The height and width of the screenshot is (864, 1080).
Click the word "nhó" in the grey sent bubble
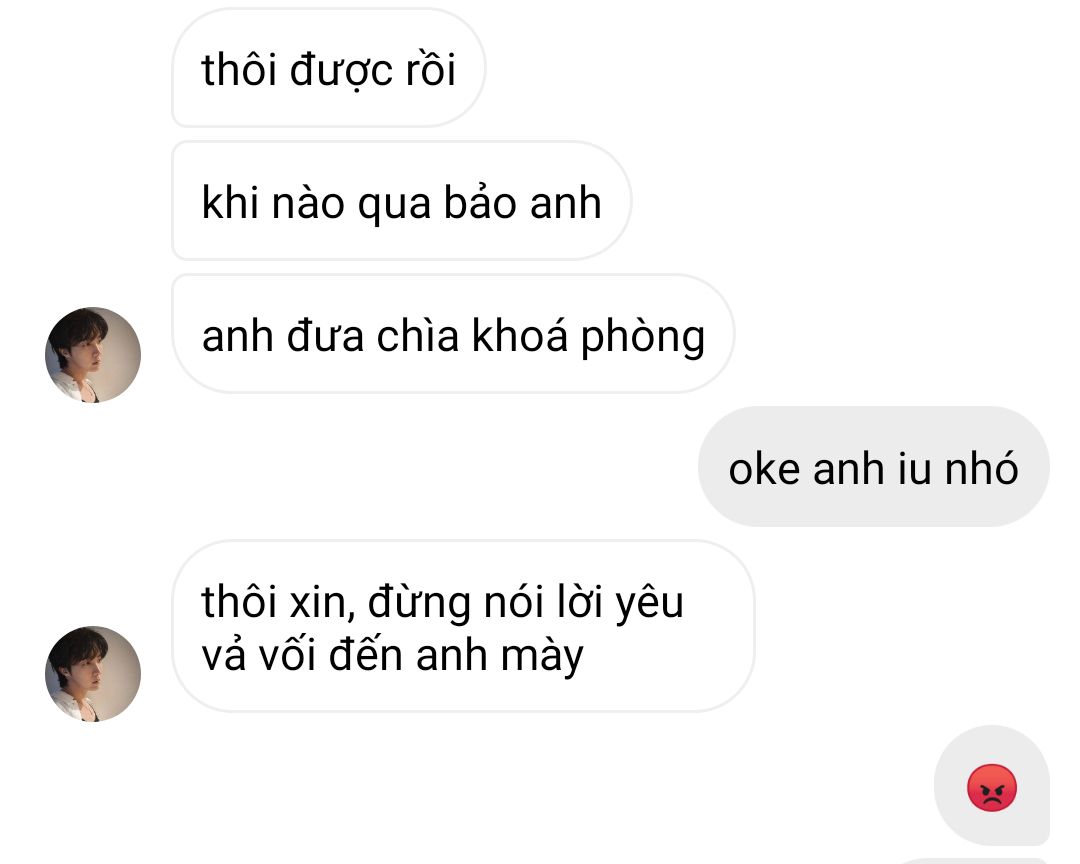coord(981,468)
